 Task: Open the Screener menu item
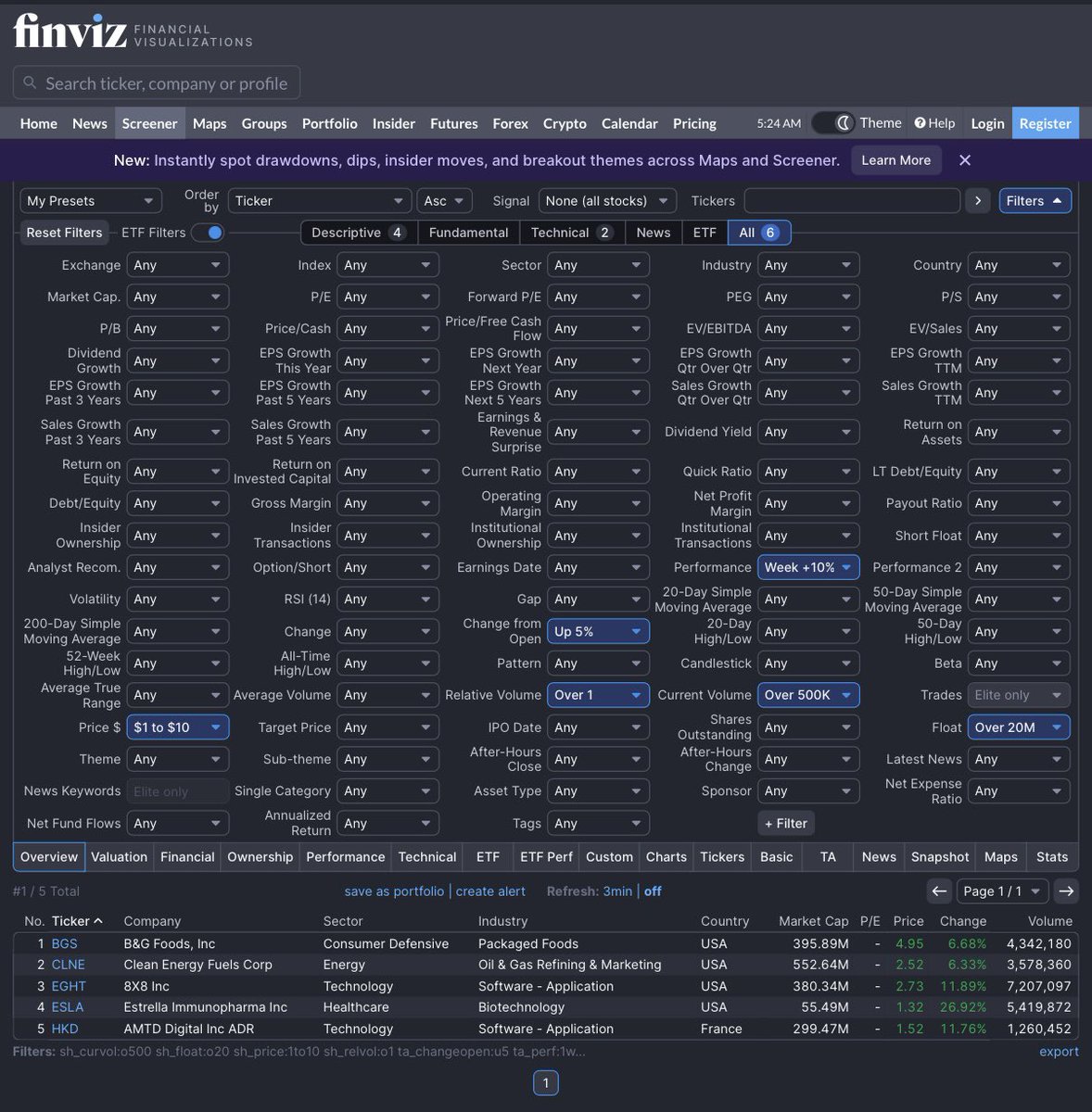(x=149, y=123)
